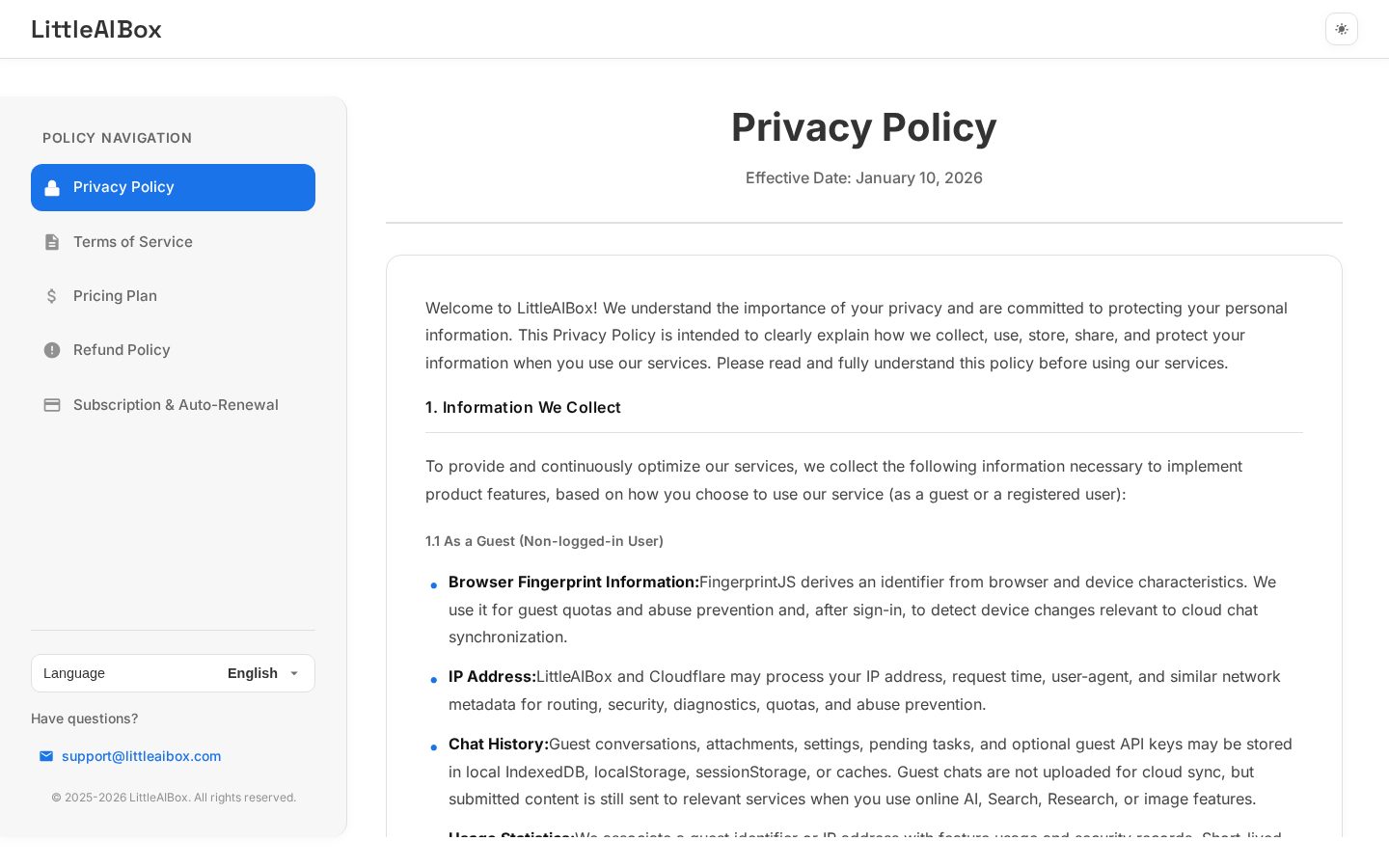
Task: Click the 'Browser Fingerprint Information' bold text
Action: [574, 583]
